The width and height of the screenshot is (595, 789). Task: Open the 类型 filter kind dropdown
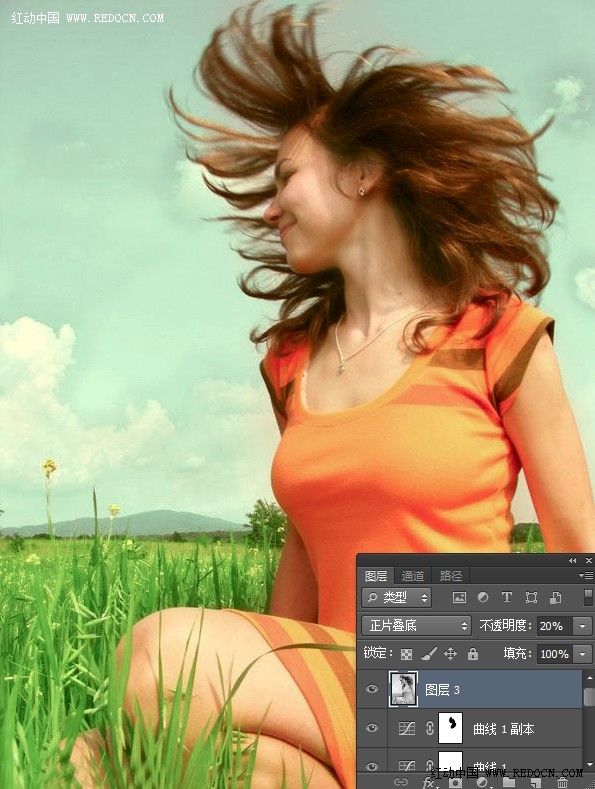[x=397, y=597]
